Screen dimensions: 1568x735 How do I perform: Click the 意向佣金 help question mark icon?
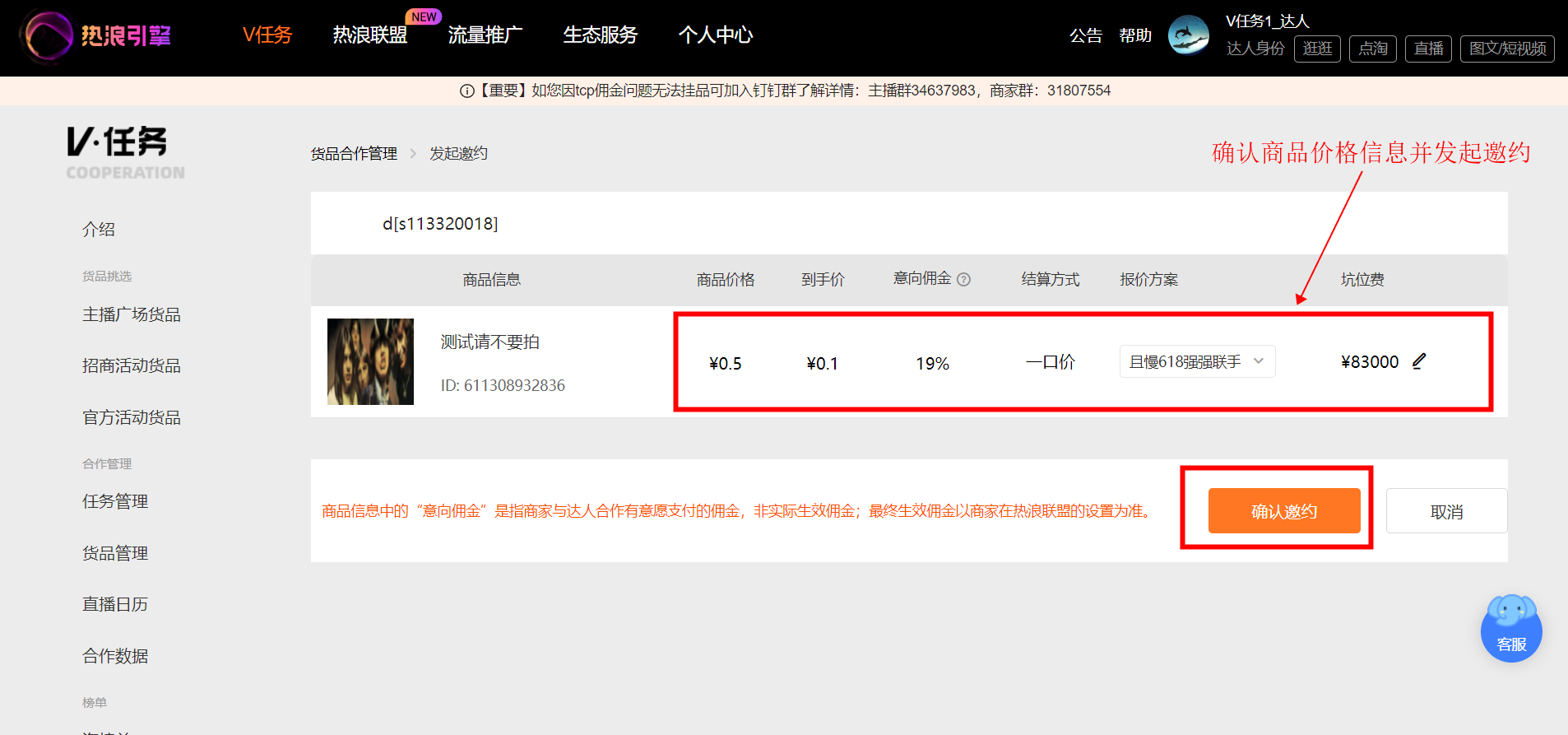pyautogui.click(x=964, y=279)
